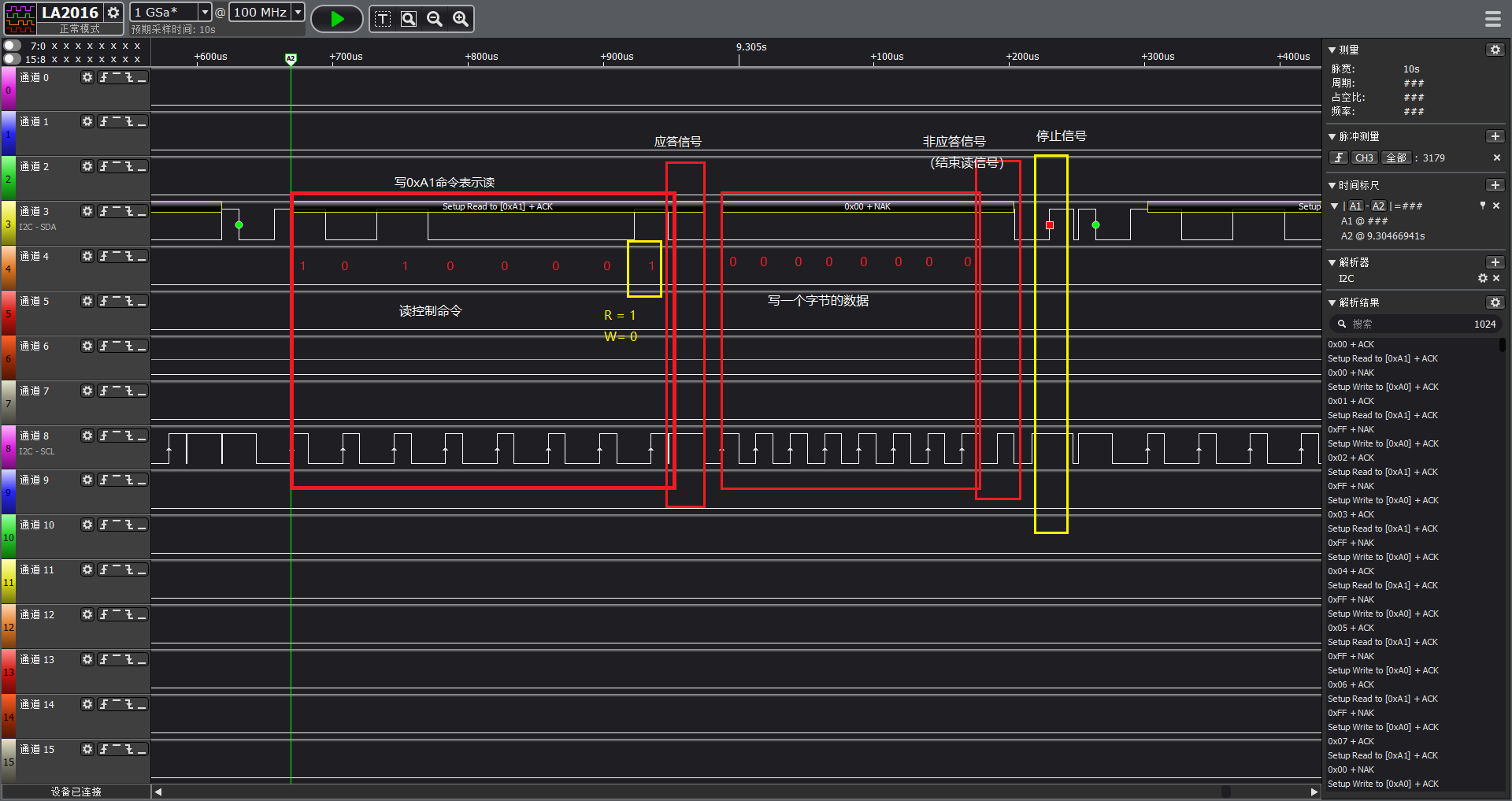1512x801 pixels.
Task: Select the text annotation tool
Action: point(383,19)
